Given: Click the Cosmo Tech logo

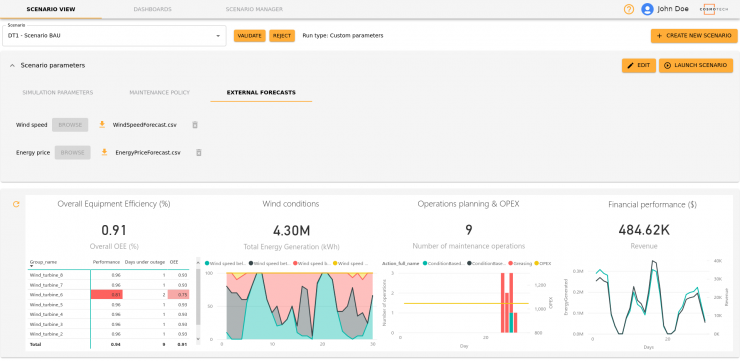Looking at the screenshot, I should (x=714, y=9).
